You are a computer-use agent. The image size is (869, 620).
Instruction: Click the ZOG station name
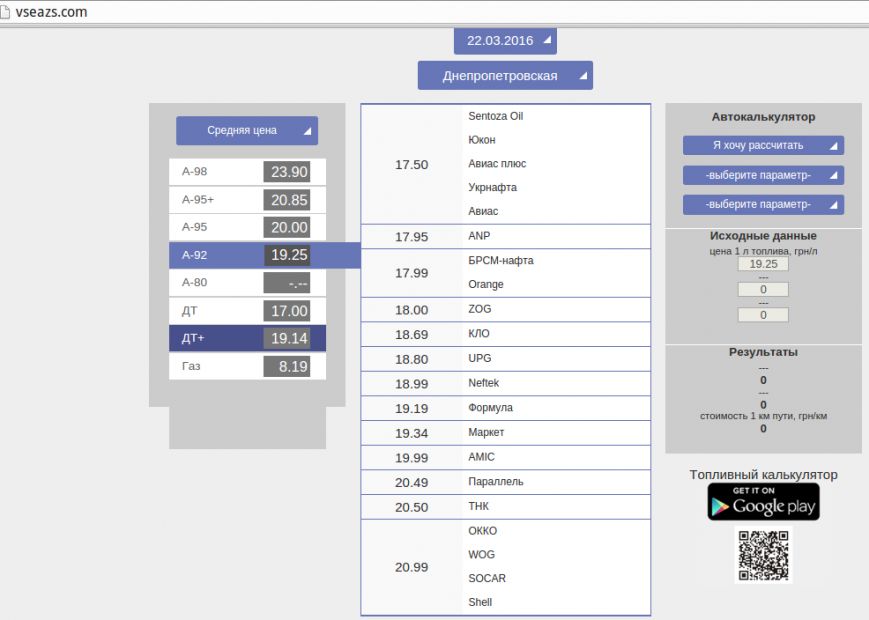pos(479,309)
